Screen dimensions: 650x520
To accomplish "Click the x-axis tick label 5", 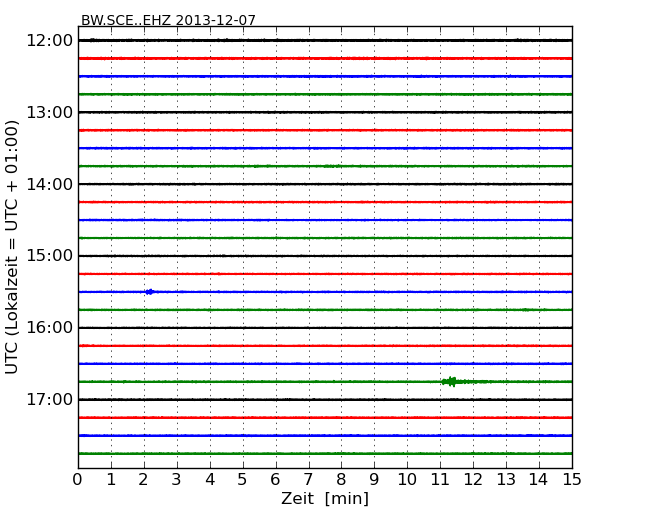I will (243, 479).
